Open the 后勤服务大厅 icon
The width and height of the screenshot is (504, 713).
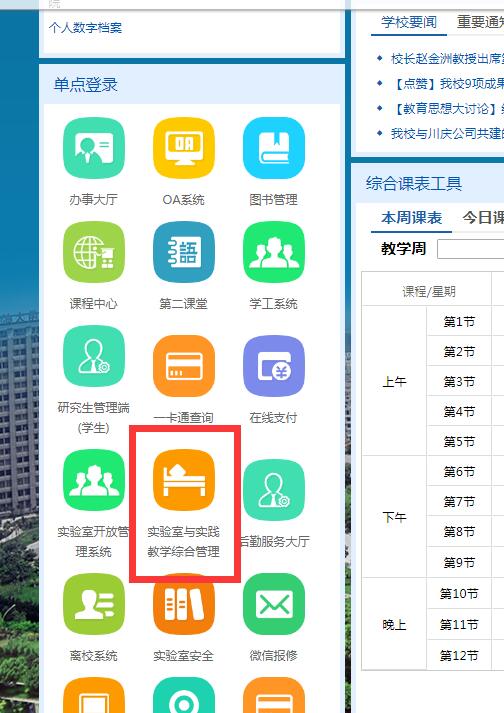pos(274,490)
